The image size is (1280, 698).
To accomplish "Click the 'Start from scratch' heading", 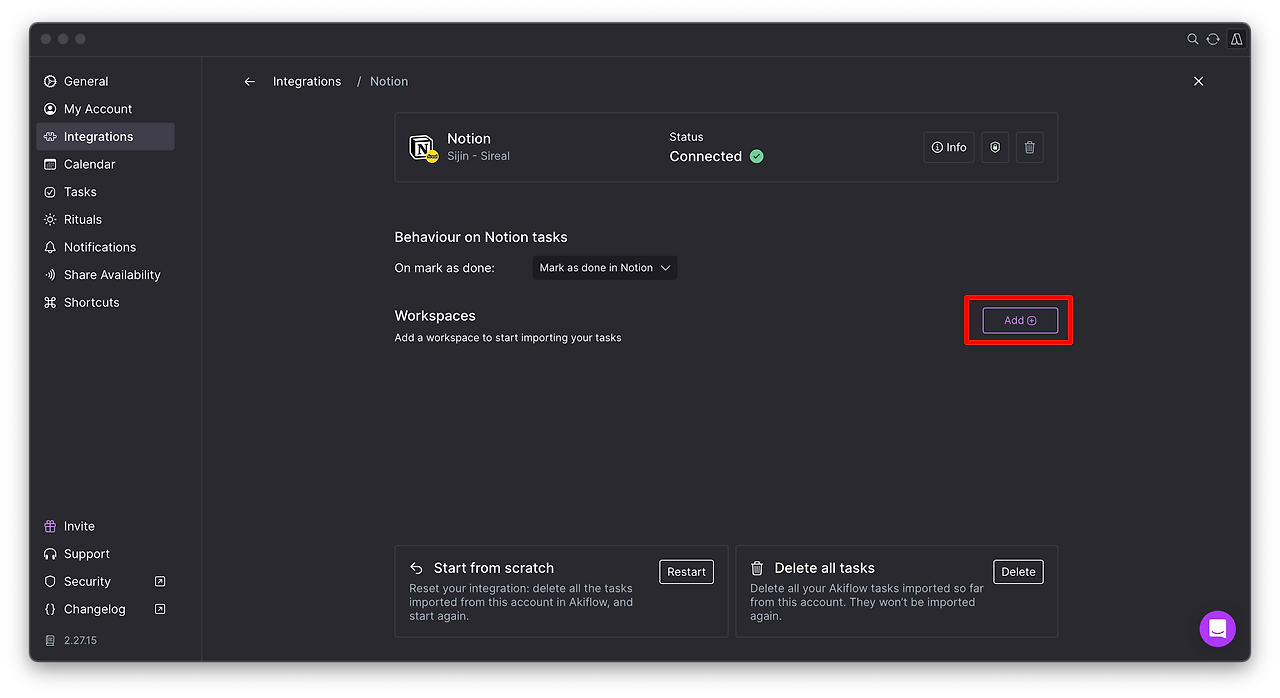I will (x=494, y=568).
